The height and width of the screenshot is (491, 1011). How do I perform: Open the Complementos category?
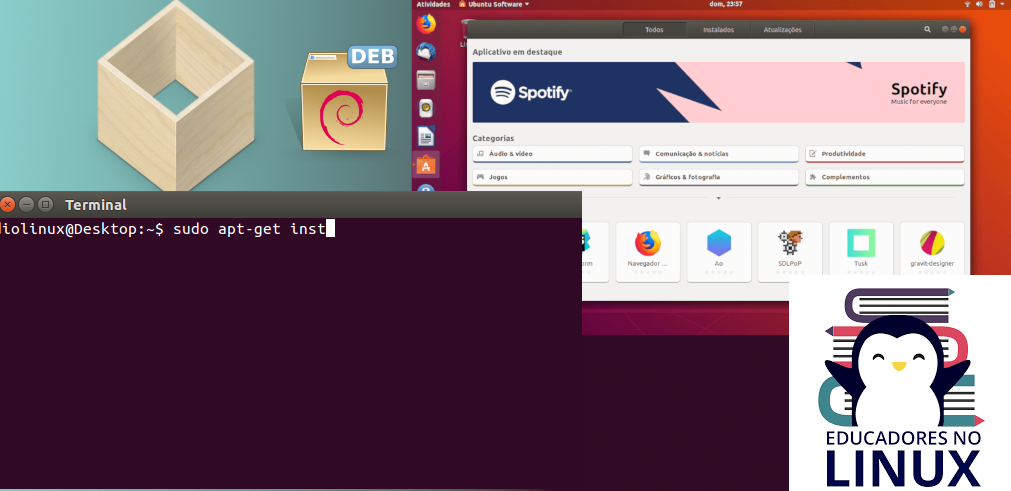(x=885, y=177)
